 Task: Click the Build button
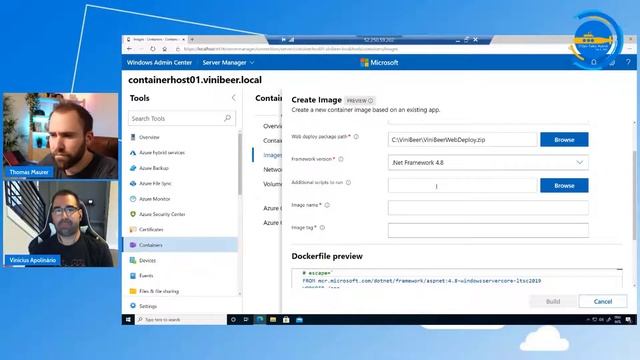tap(553, 301)
